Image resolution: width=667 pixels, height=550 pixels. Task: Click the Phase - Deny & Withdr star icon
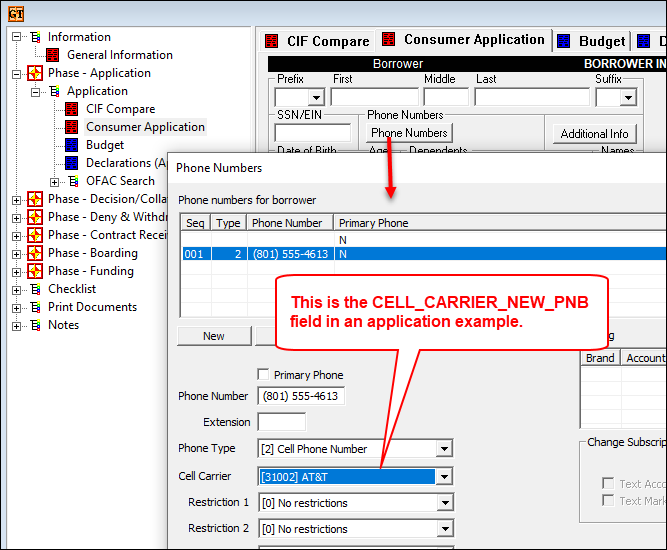point(35,217)
